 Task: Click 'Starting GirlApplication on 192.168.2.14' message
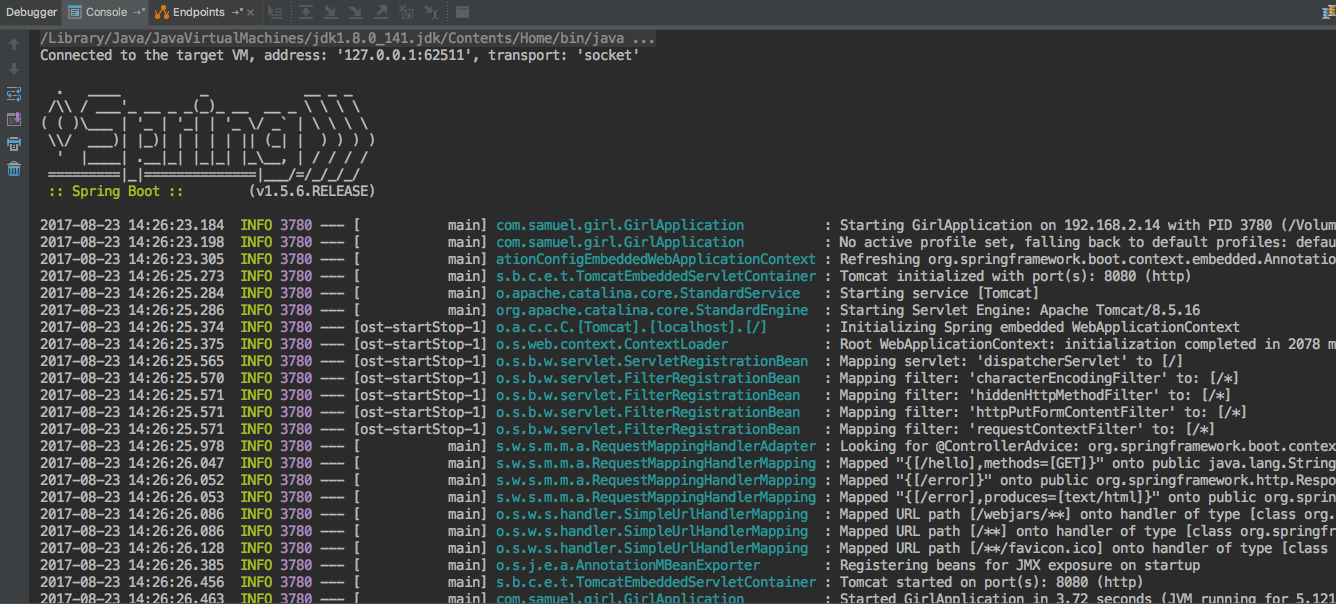[1087, 225]
